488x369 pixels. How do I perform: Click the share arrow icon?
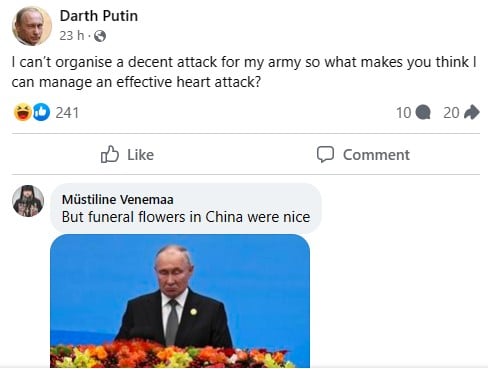[472, 112]
